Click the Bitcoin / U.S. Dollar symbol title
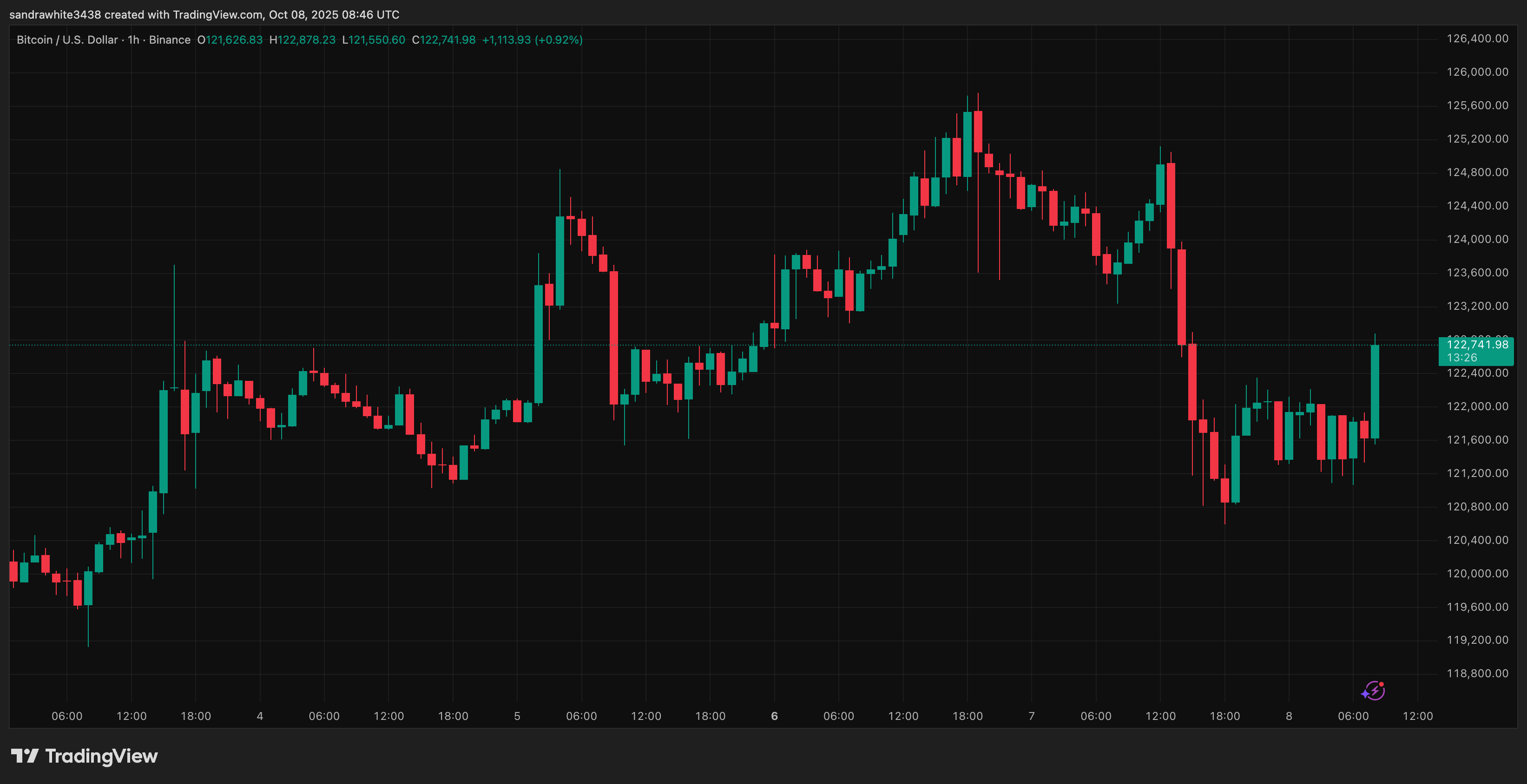The image size is (1527, 784). [x=67, y=39]
